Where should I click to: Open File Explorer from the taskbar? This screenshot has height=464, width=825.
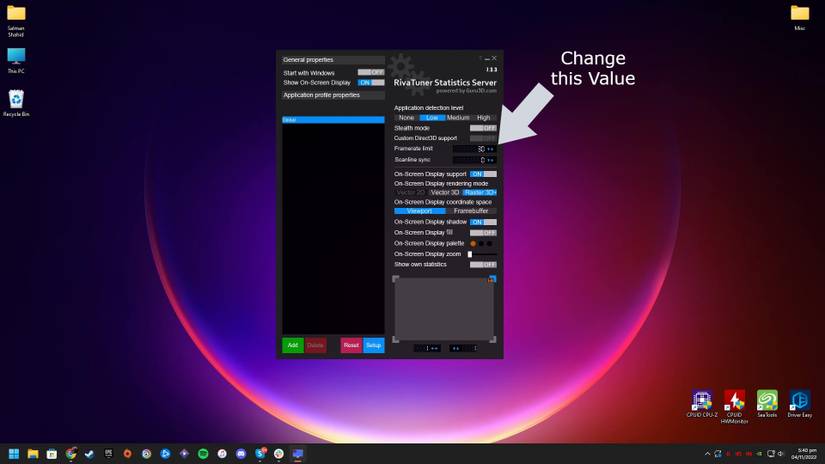33,453
